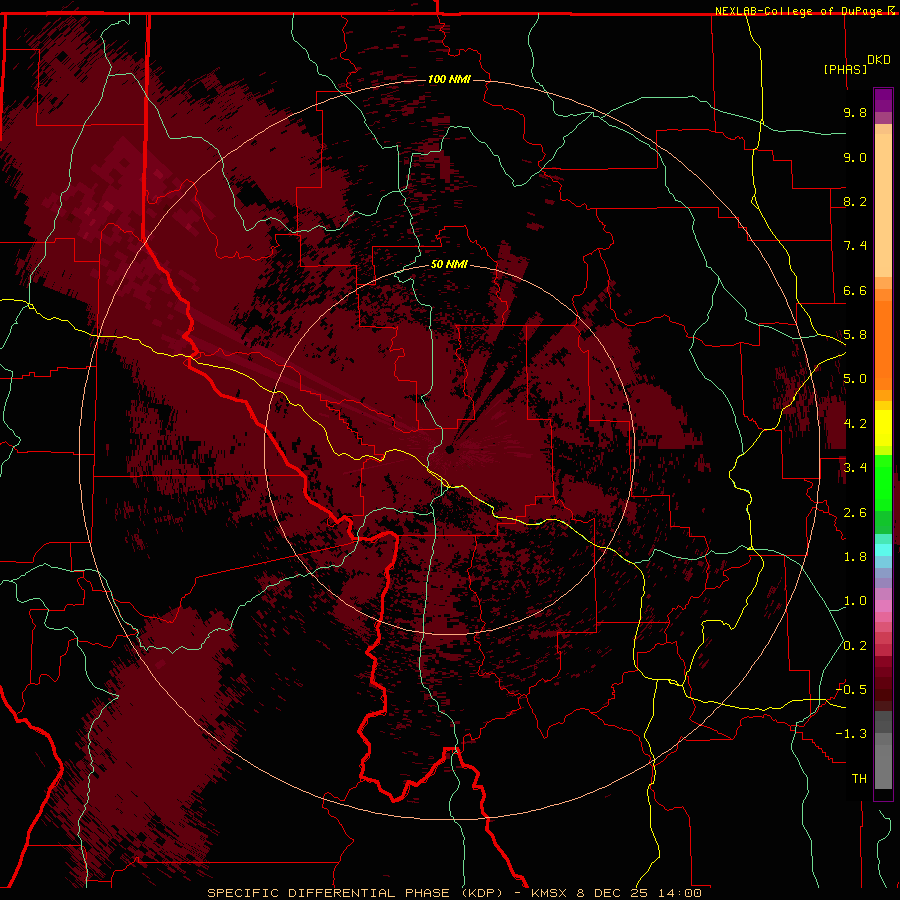This screenshot has height=900, width=900.
Task: Click the 100 NMI range ring label
Action: (x=449, y=79)
